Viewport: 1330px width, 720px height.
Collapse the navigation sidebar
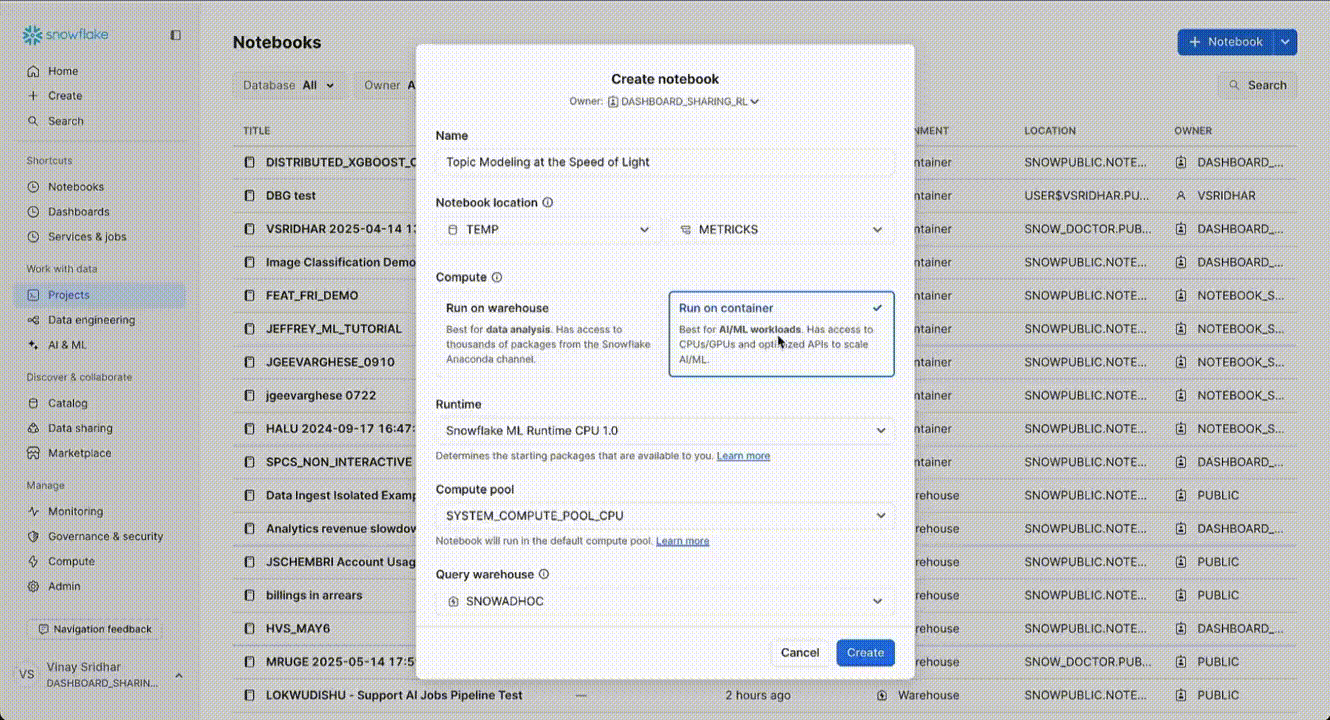pyautogui.click(x=175, y=34)
